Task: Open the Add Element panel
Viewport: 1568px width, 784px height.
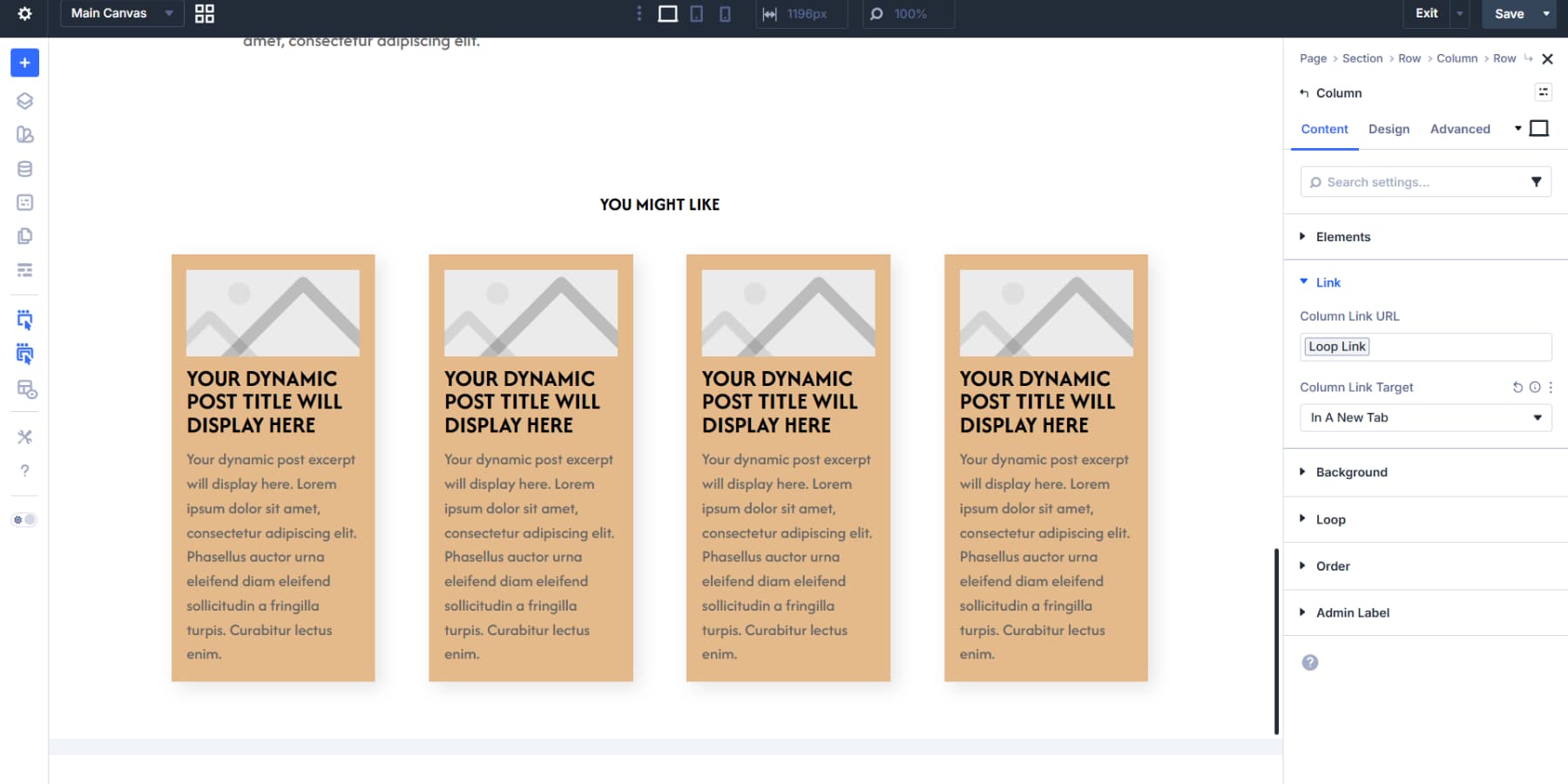Action: click(x=24, y=63)
